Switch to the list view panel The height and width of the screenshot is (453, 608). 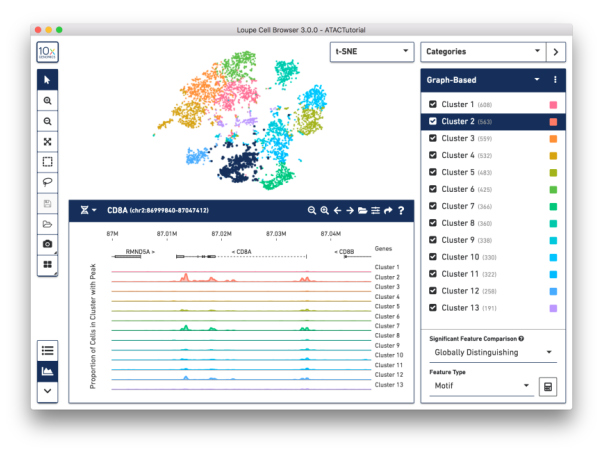pyautogui.click(x=47, y=348)
